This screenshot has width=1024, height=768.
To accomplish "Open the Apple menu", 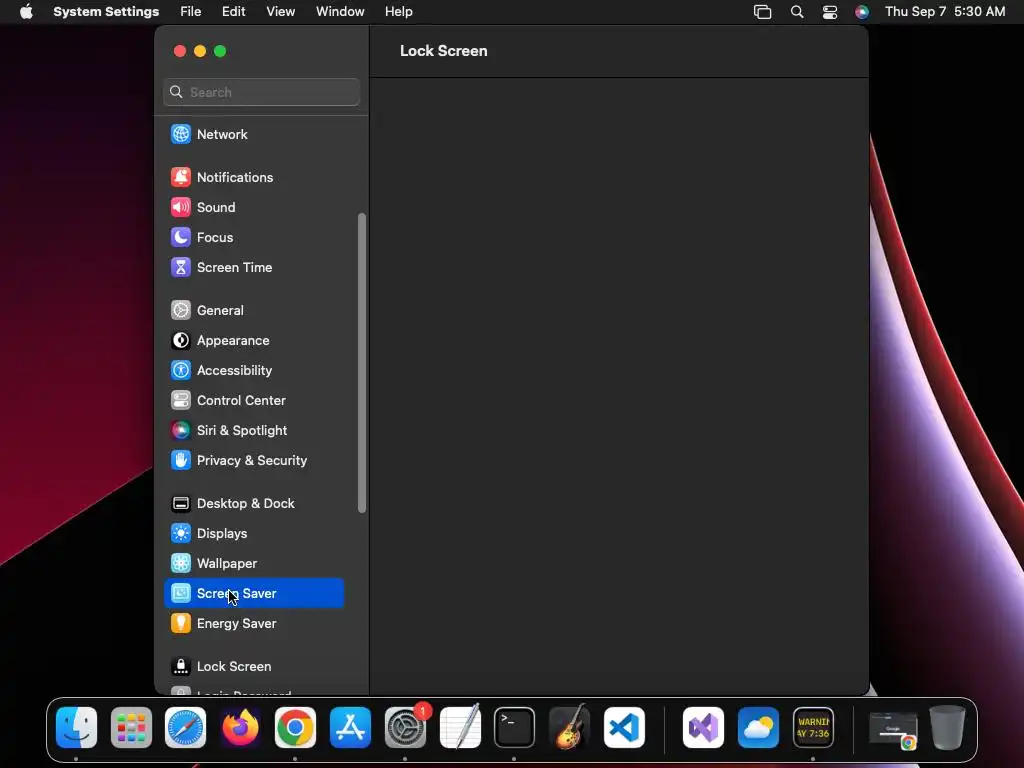I will (x=26, y=12).
